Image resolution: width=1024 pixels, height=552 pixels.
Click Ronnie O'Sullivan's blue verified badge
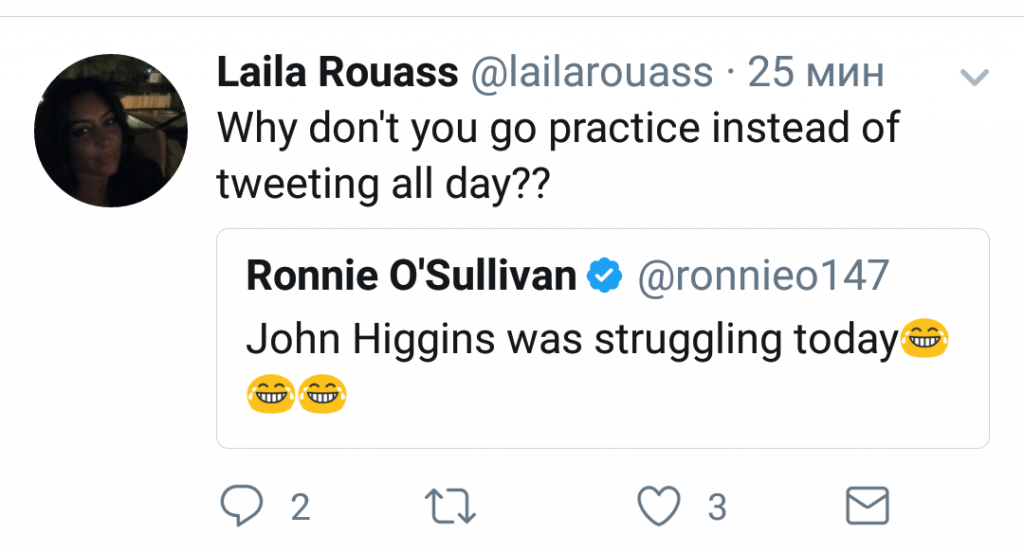coord(604,277)
